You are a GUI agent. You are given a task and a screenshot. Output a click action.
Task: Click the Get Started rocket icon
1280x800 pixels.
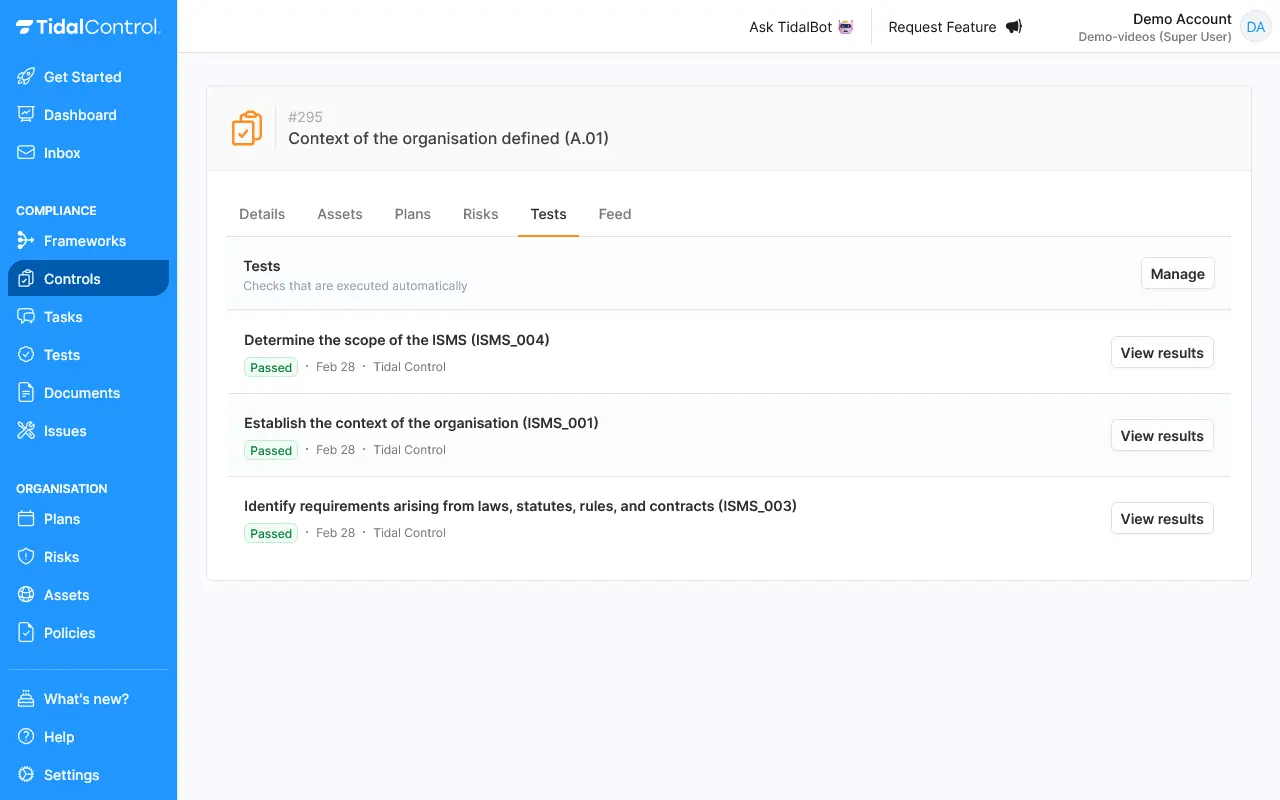pyautogui.click(x=26, y=77)
